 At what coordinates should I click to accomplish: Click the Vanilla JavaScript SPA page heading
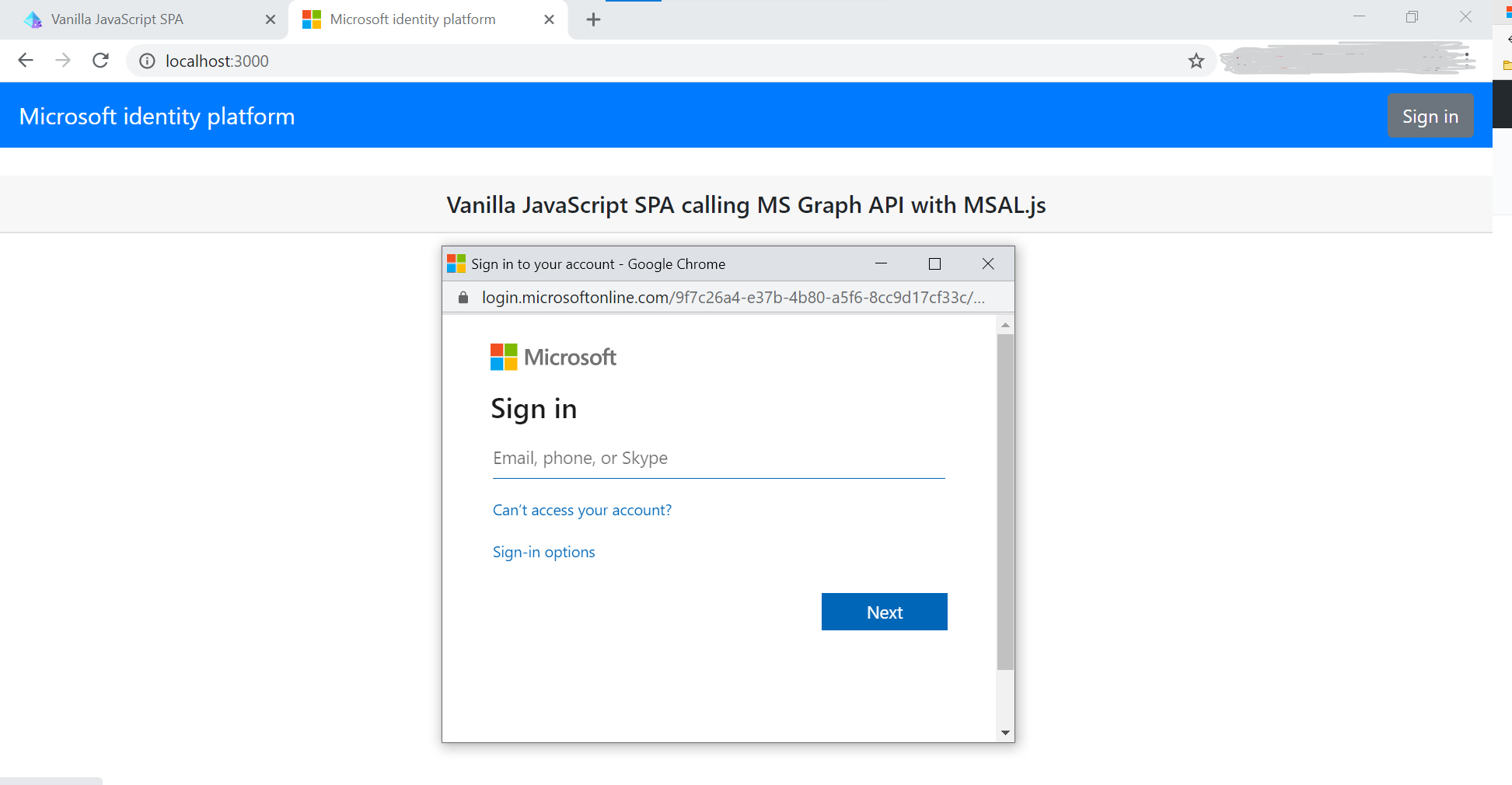pos(746,205)
